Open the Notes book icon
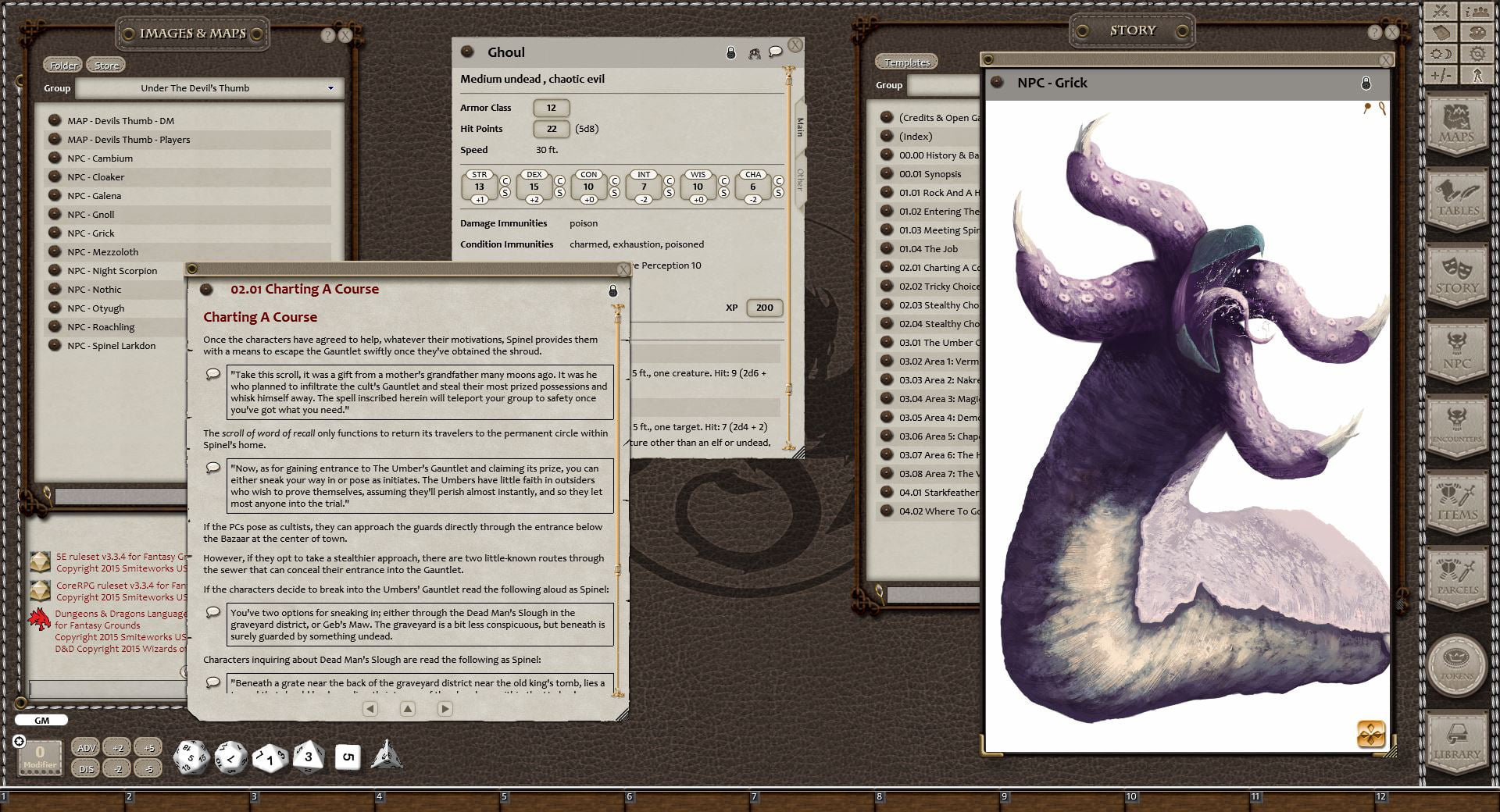 (1441, 32)
